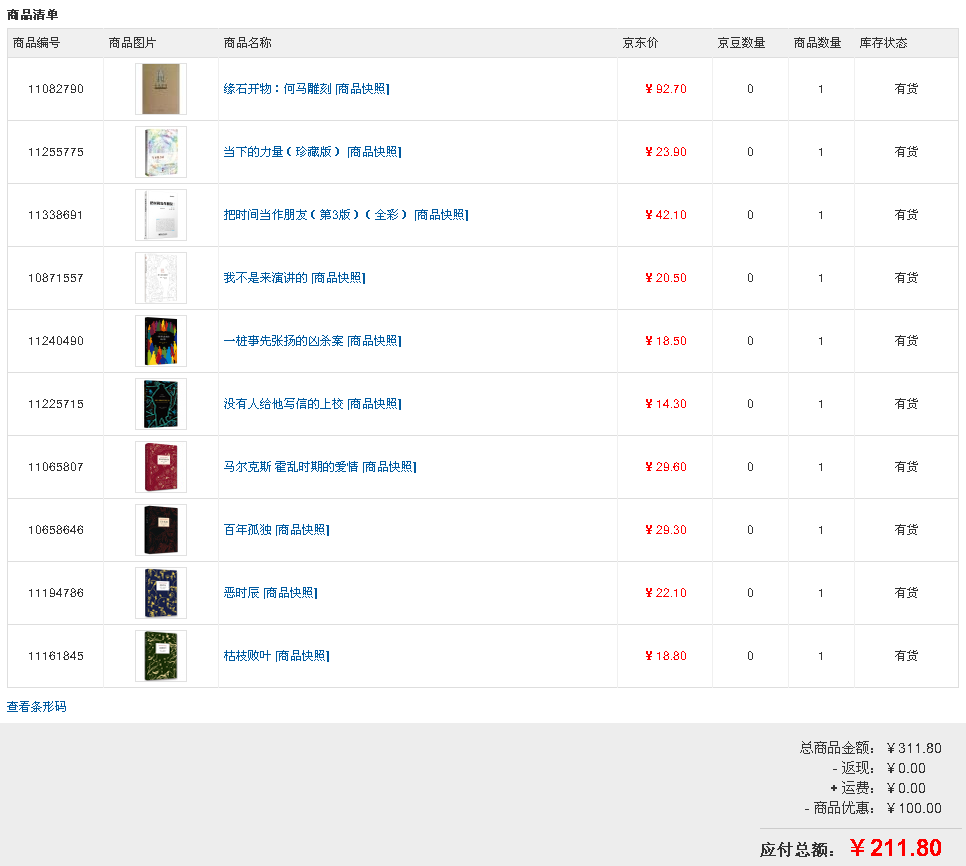The width and height of the screenshot is (966, 866).
Task: Click the cover thumbnail for item 11225715
Action: [161, 403]
